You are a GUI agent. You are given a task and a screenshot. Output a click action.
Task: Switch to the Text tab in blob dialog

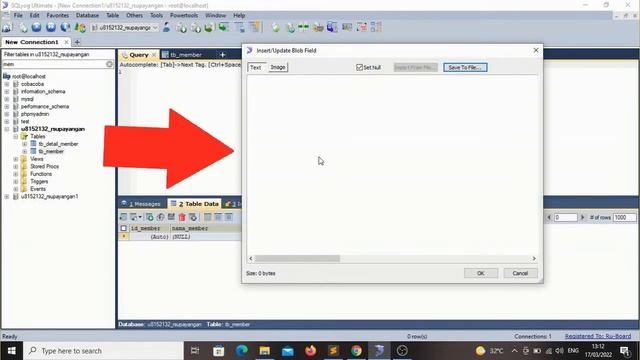point(256,67)
